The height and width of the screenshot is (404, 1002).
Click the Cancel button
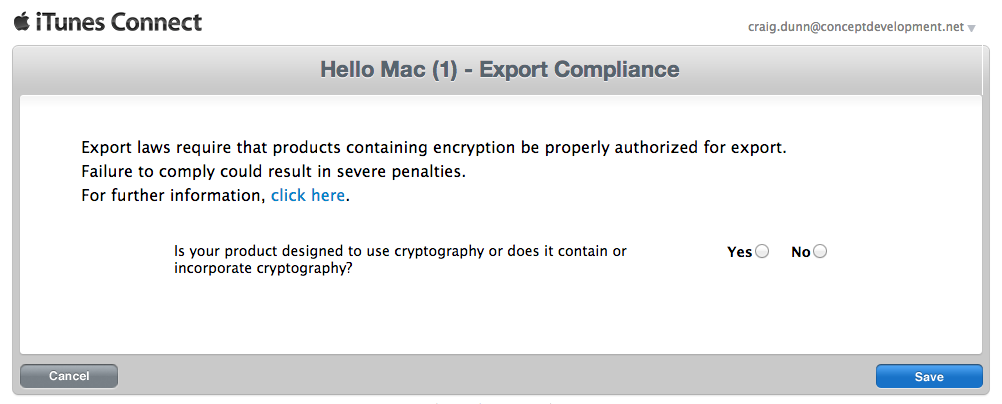(69, 376)
